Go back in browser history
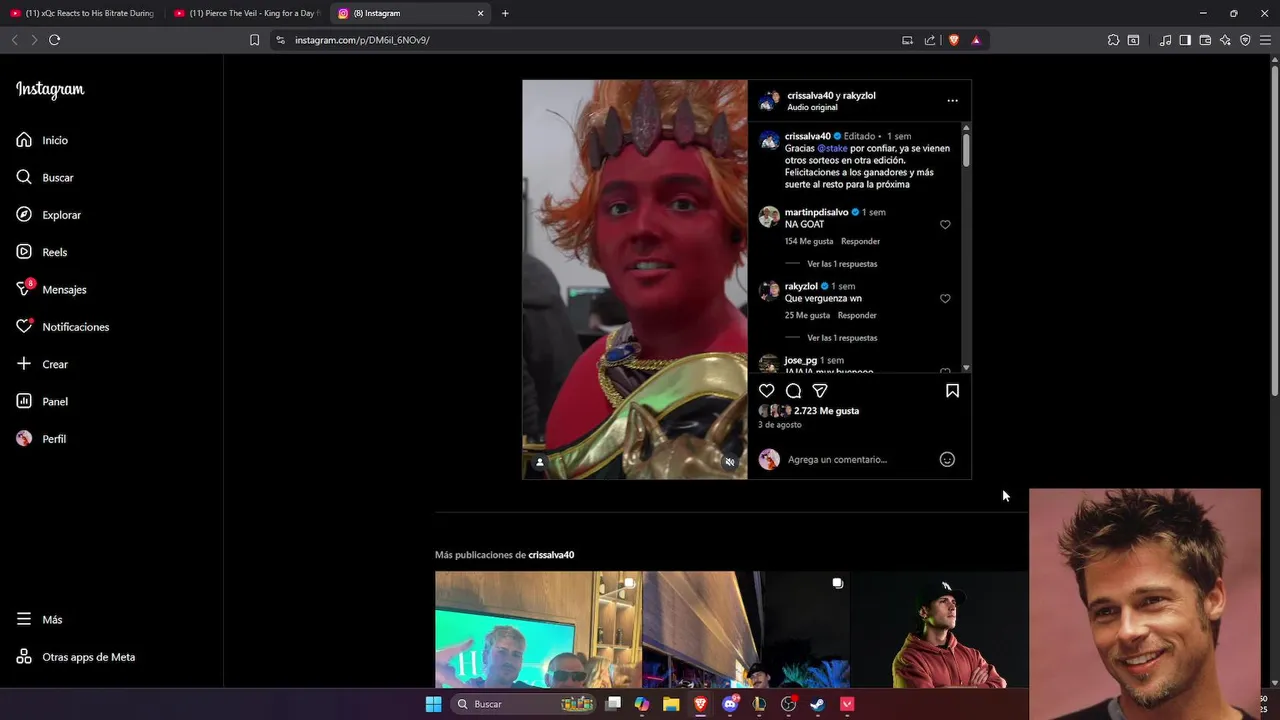Viewport: 1280px width, 720px height. point(14,40)
